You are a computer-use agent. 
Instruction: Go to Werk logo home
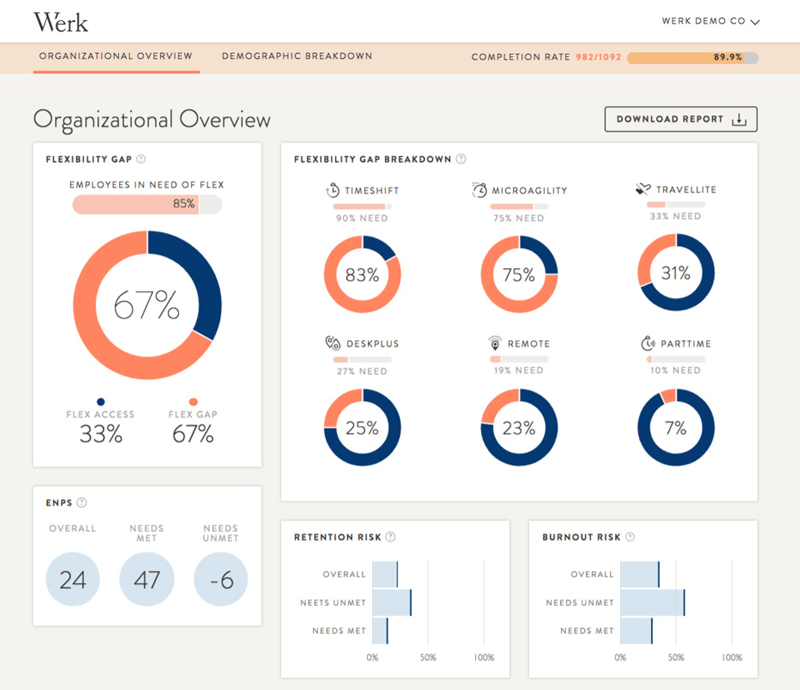click(61, 22)
